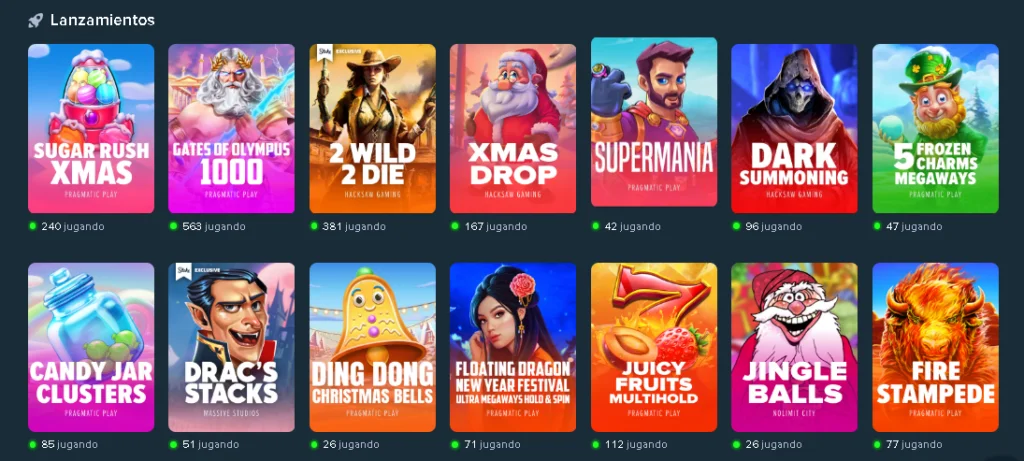Click the Lanzamientos section heading
This screenshot has height=461, width=1024.
(x=103, y=20)
